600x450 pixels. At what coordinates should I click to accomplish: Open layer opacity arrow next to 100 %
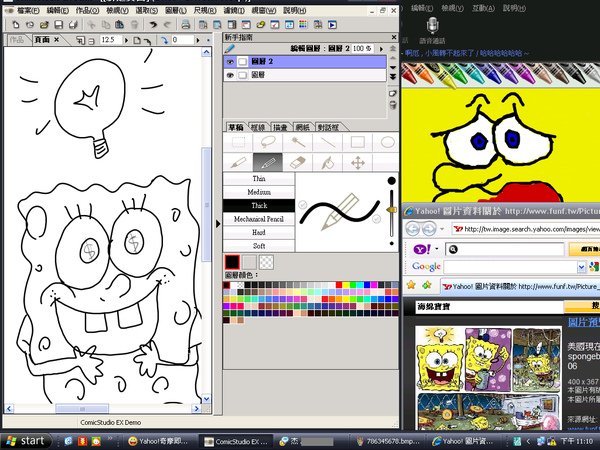[x=381, y=49]
